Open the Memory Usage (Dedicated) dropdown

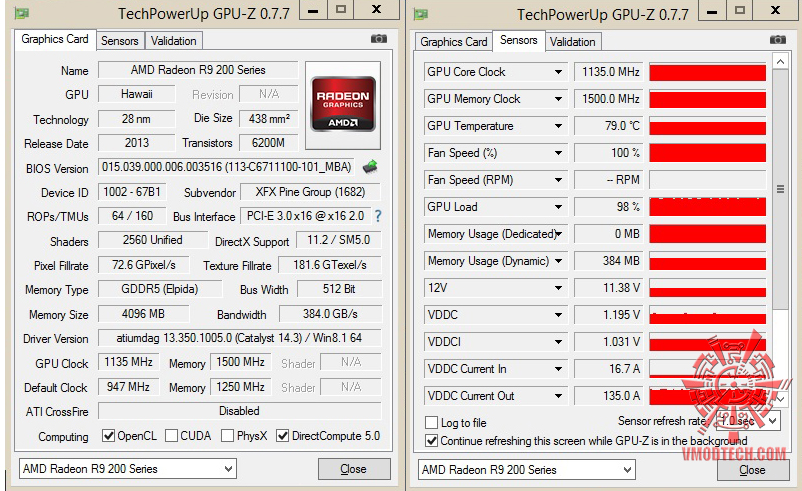559,234
